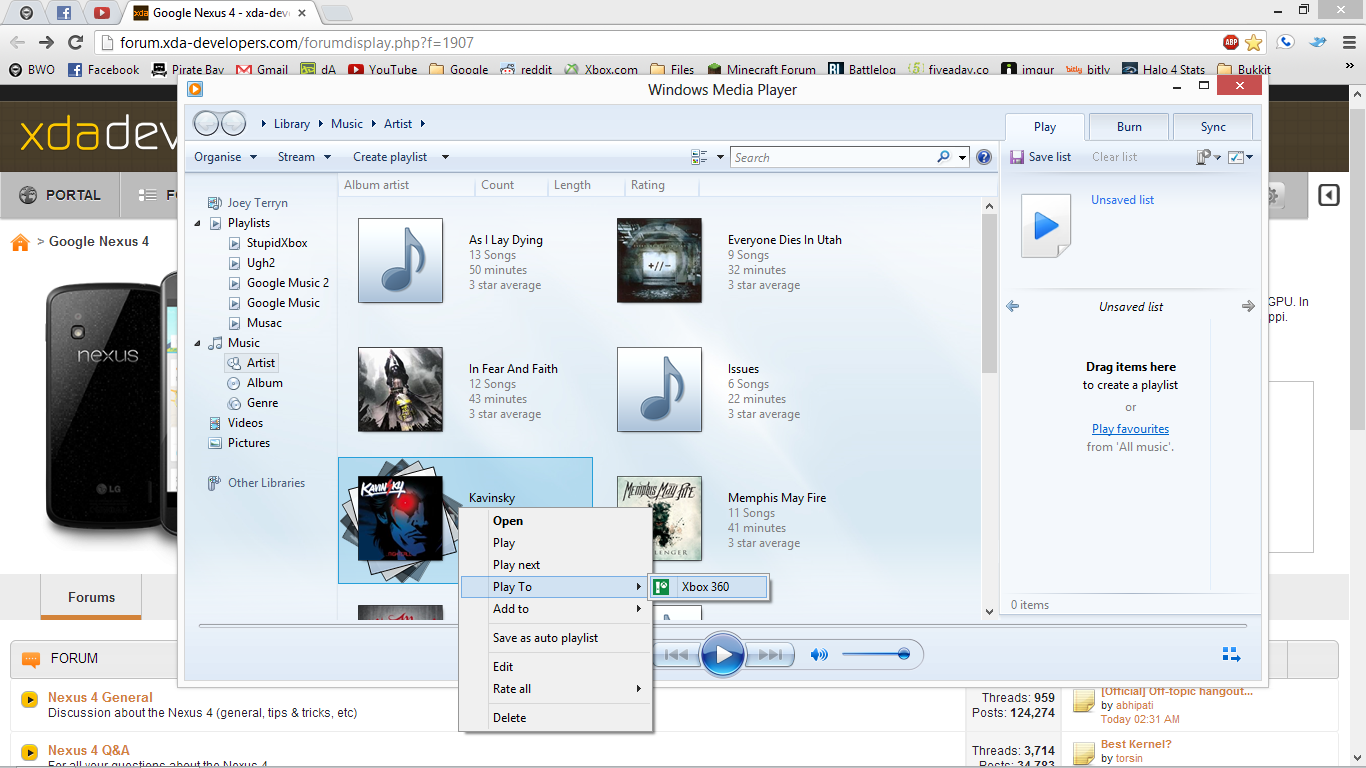Screen dimensions: 1366x768
Task: Click the Media Player back navigation arrow
Action: [206, 123]
